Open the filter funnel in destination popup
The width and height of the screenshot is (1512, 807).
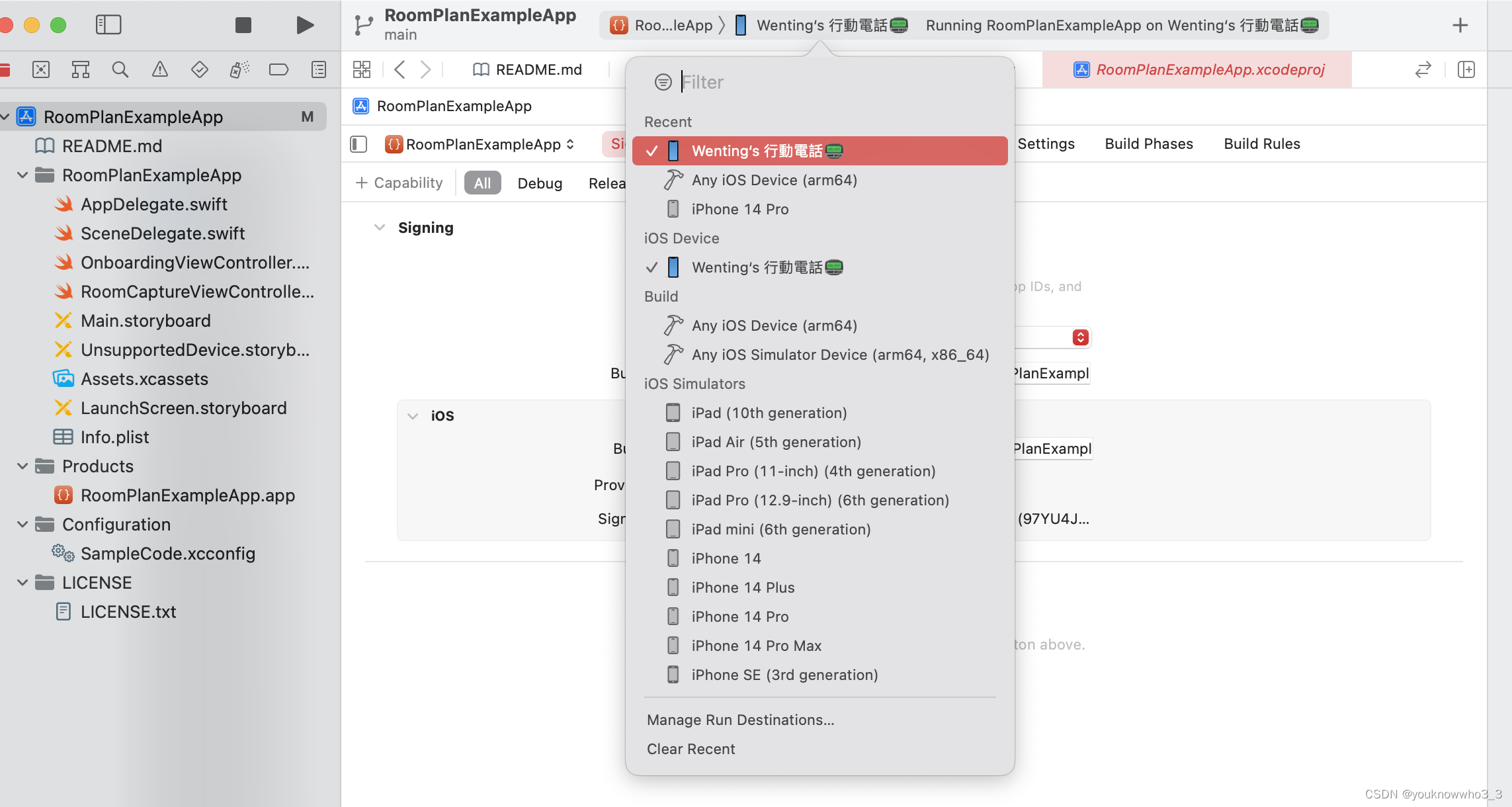point(662,82)
